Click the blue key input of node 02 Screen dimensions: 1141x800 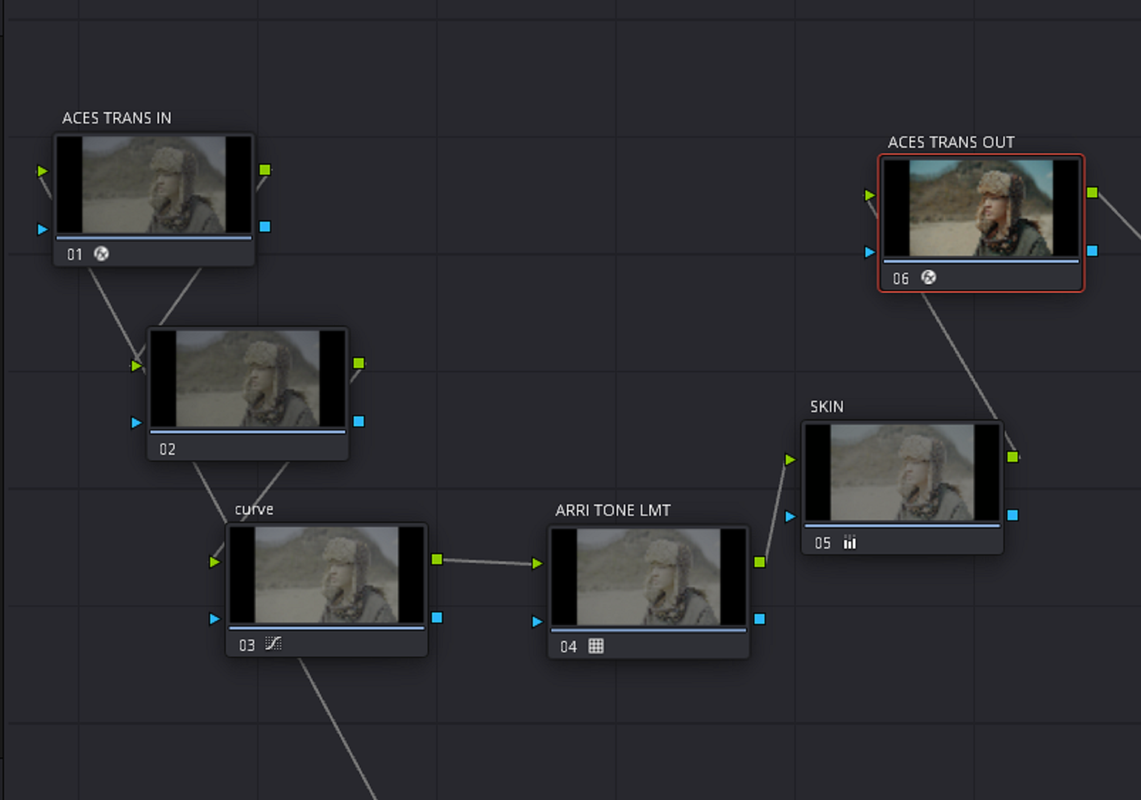pyautogui.click(x=136, y=422)
